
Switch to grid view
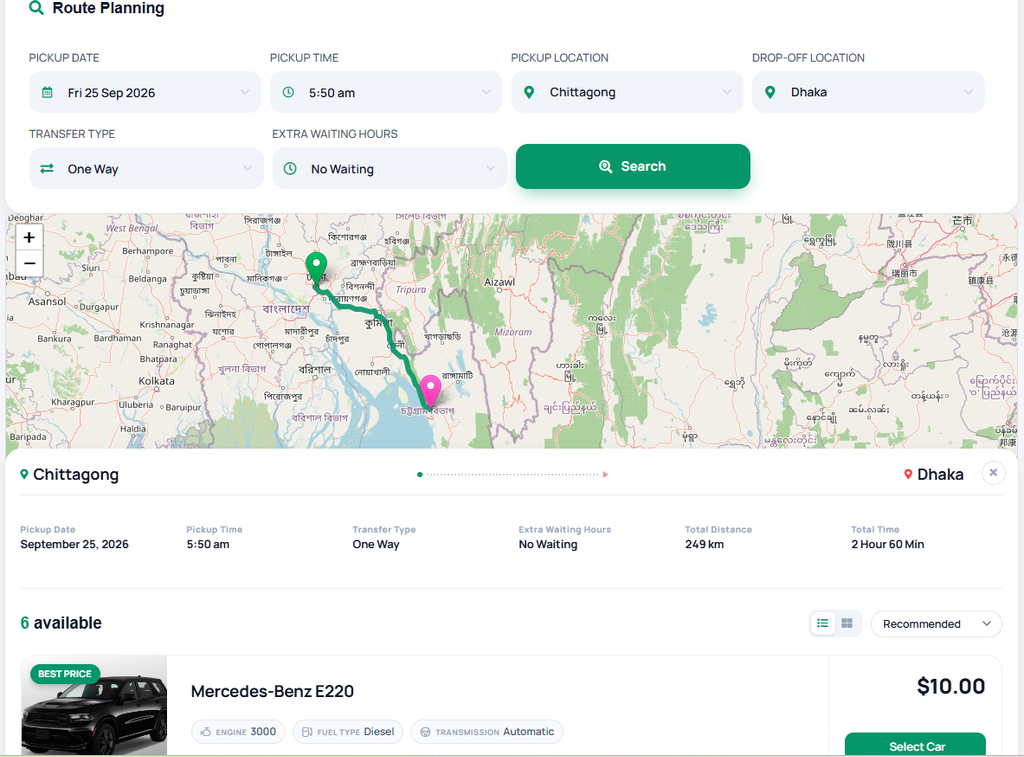847,623
